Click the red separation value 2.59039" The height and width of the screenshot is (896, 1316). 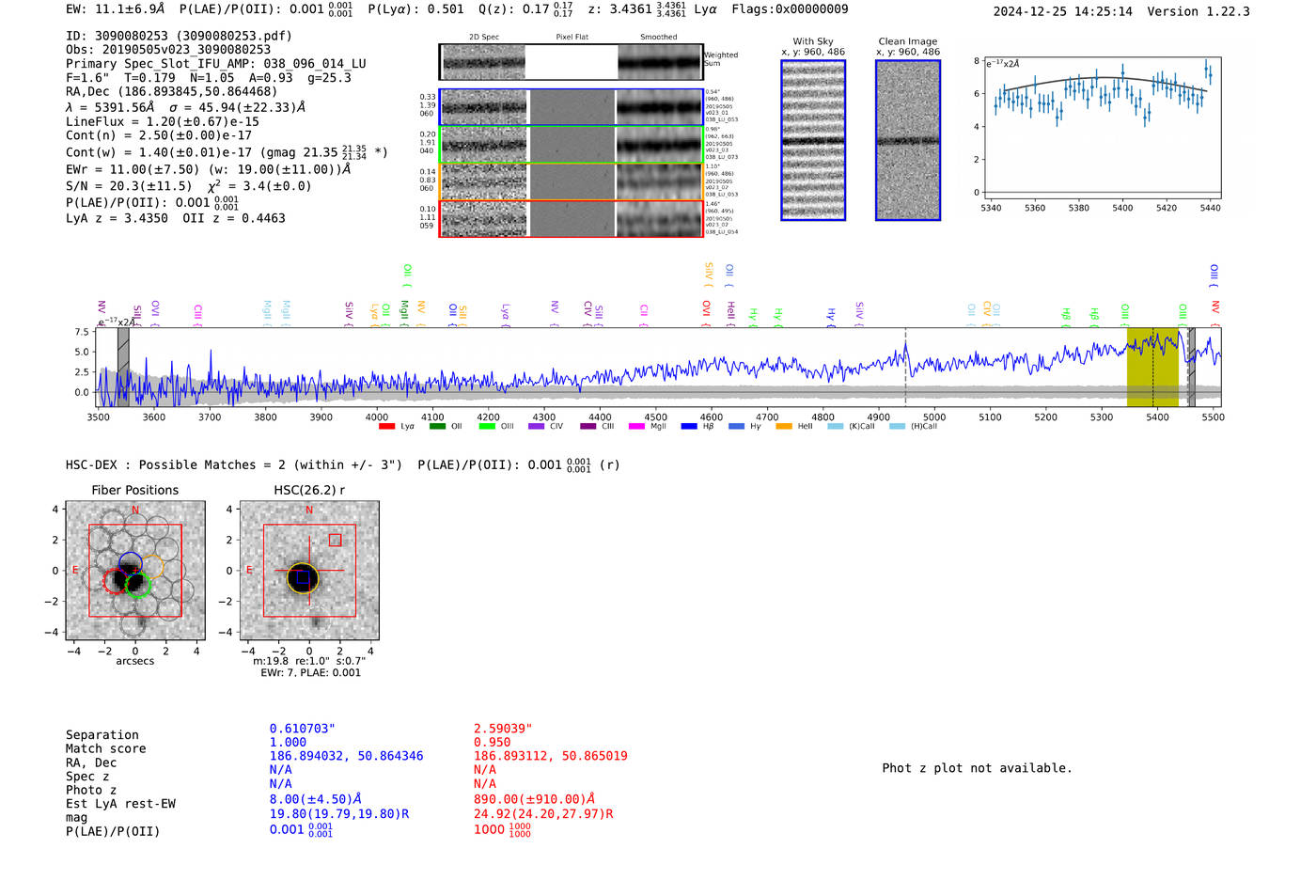tap(503, 729)
